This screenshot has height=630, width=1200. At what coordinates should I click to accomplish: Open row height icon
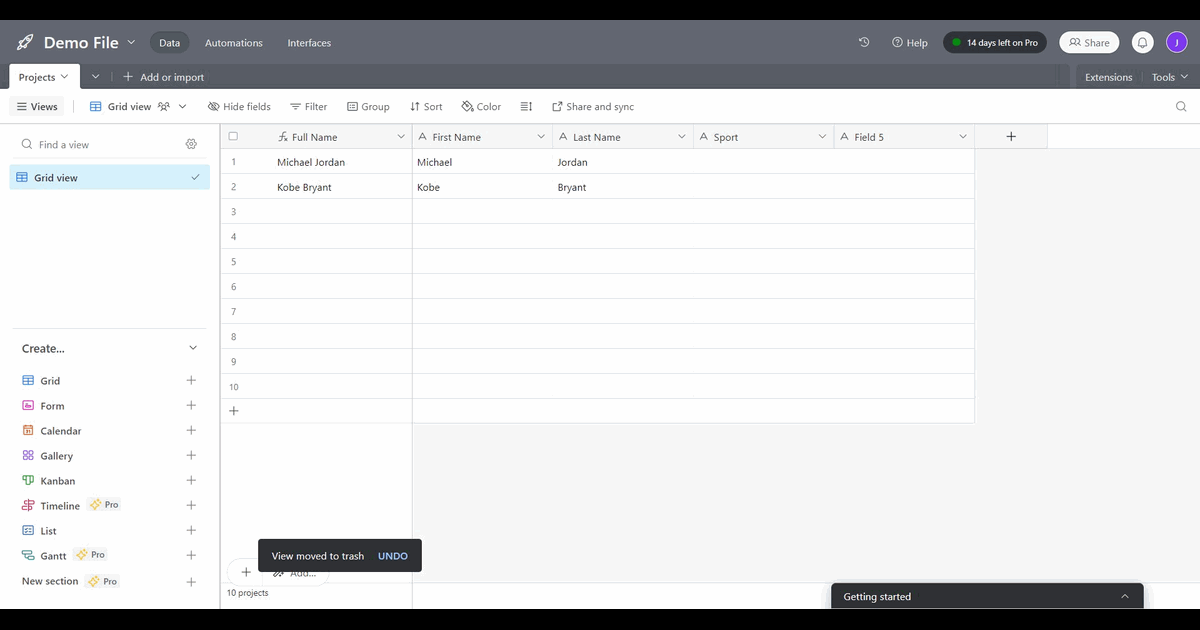pos(527,106)
